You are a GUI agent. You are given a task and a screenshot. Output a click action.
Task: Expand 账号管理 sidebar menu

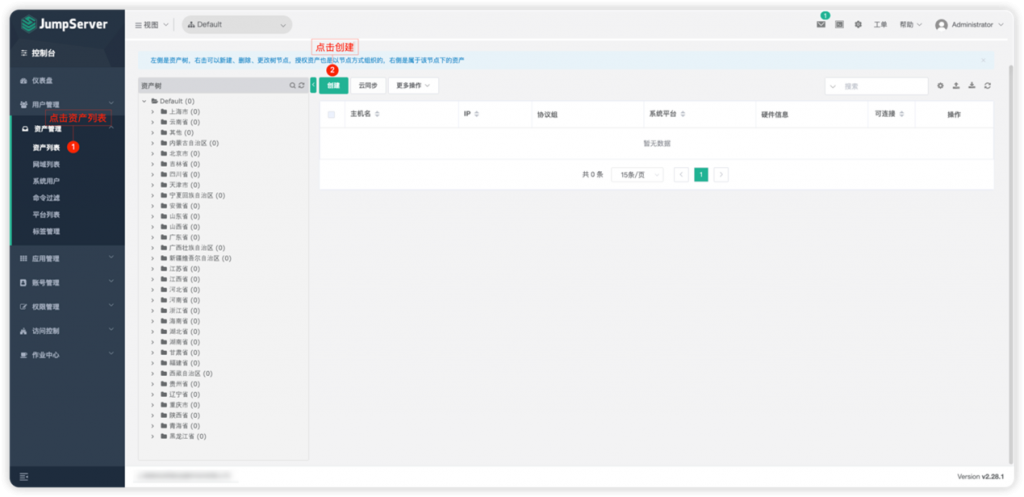click(67, 283)
